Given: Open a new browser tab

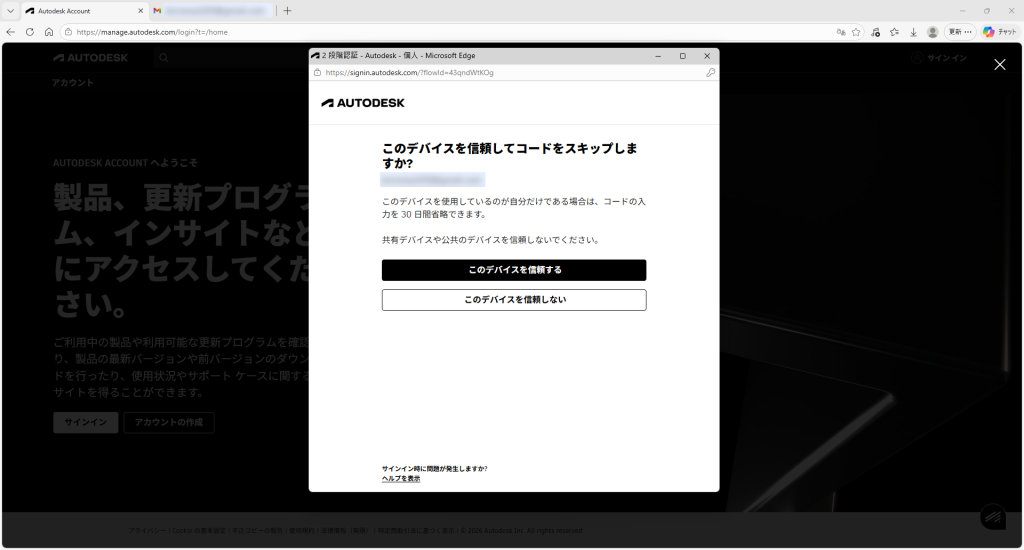Looking at the screenshot, I should 288,11.
